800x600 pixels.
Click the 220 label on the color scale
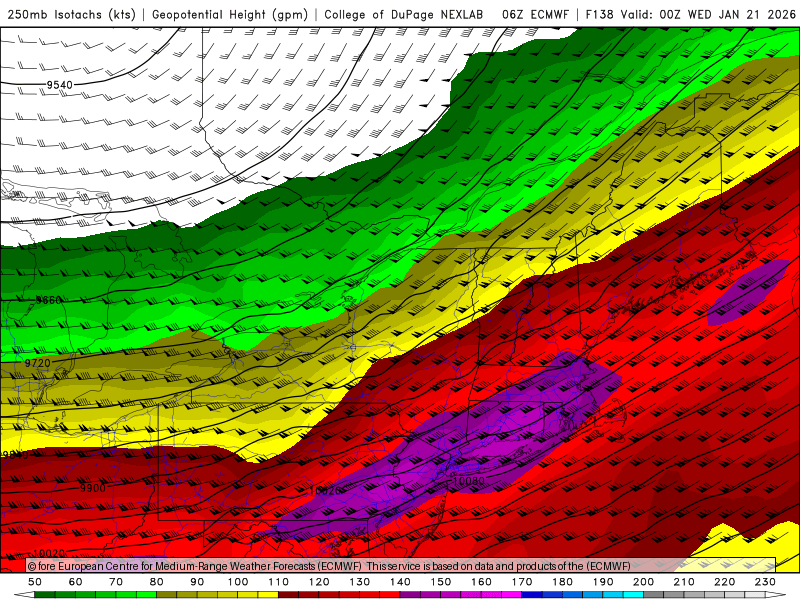pos(724,582)
